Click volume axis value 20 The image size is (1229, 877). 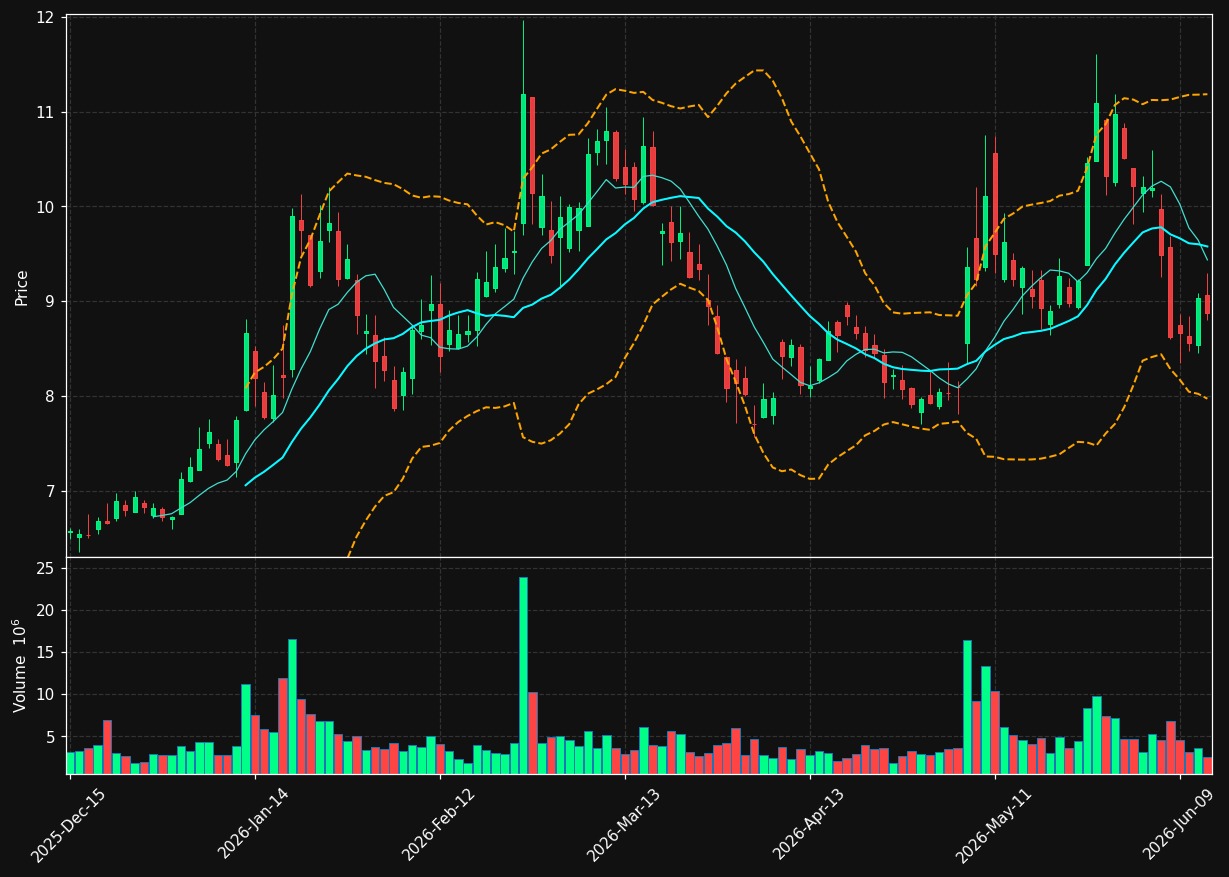click(x=46, y=611)
